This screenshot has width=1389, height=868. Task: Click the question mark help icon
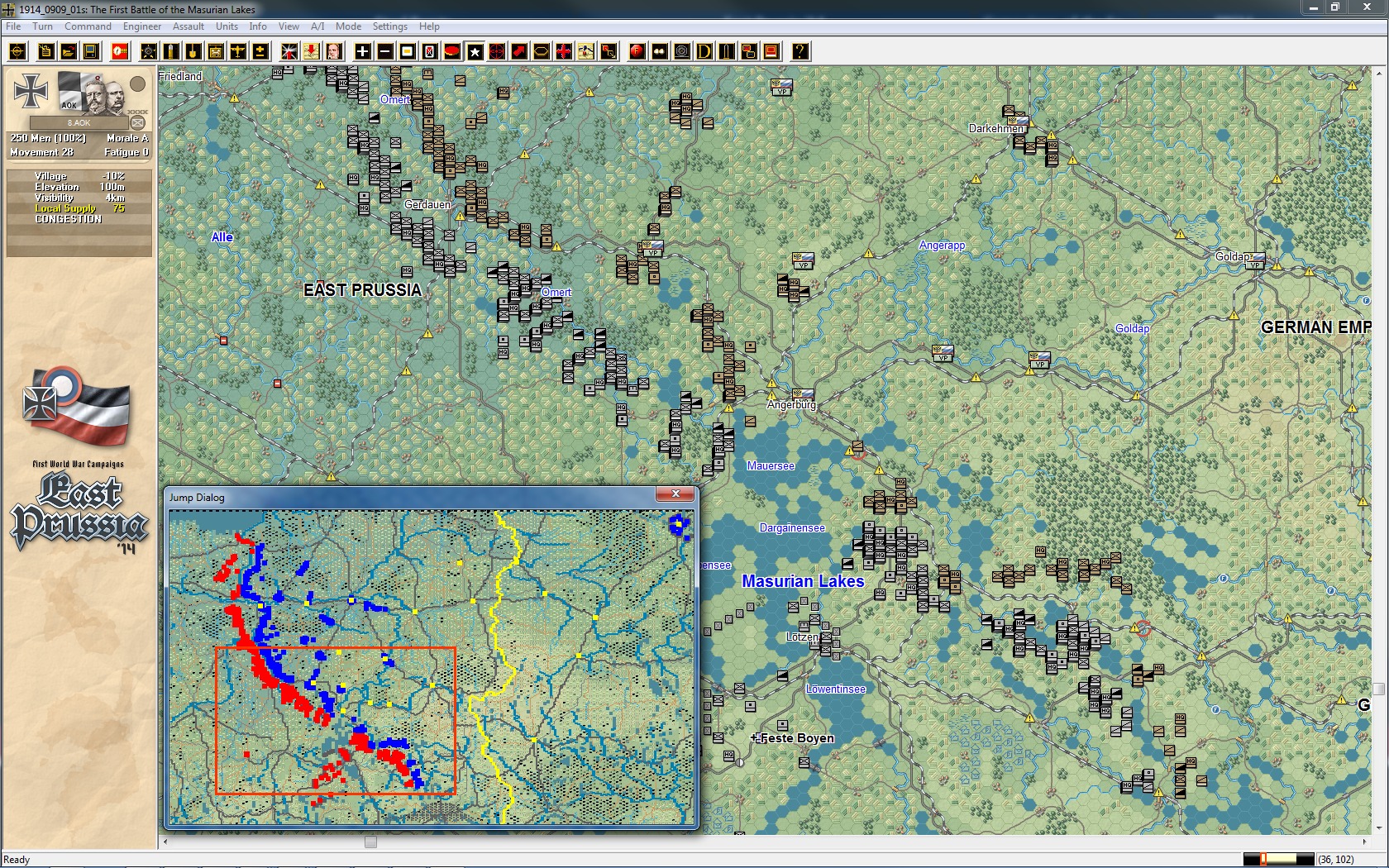(x=800, y=51)
